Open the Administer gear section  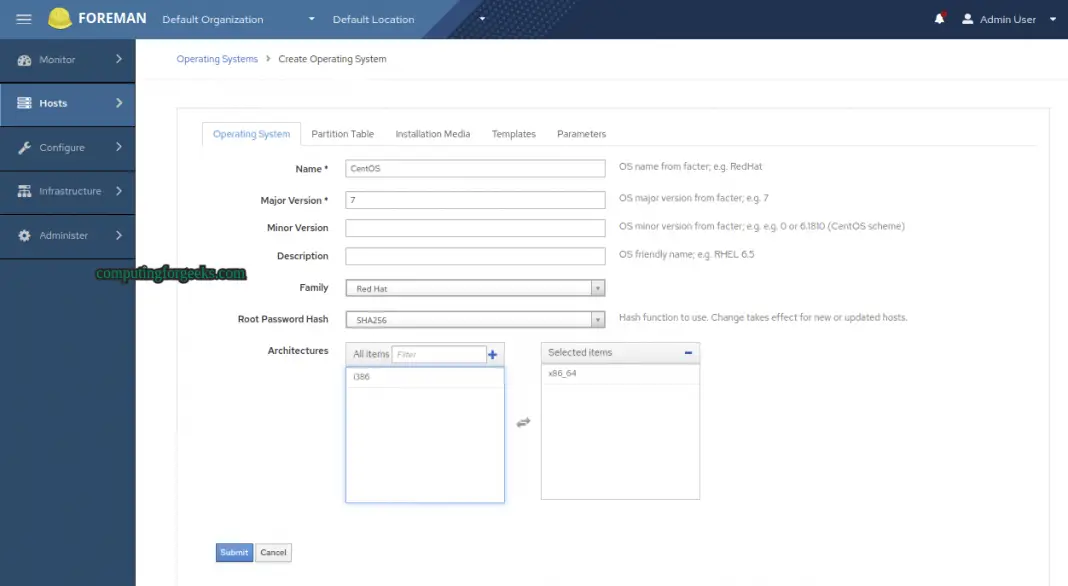[x=24, y=235]
